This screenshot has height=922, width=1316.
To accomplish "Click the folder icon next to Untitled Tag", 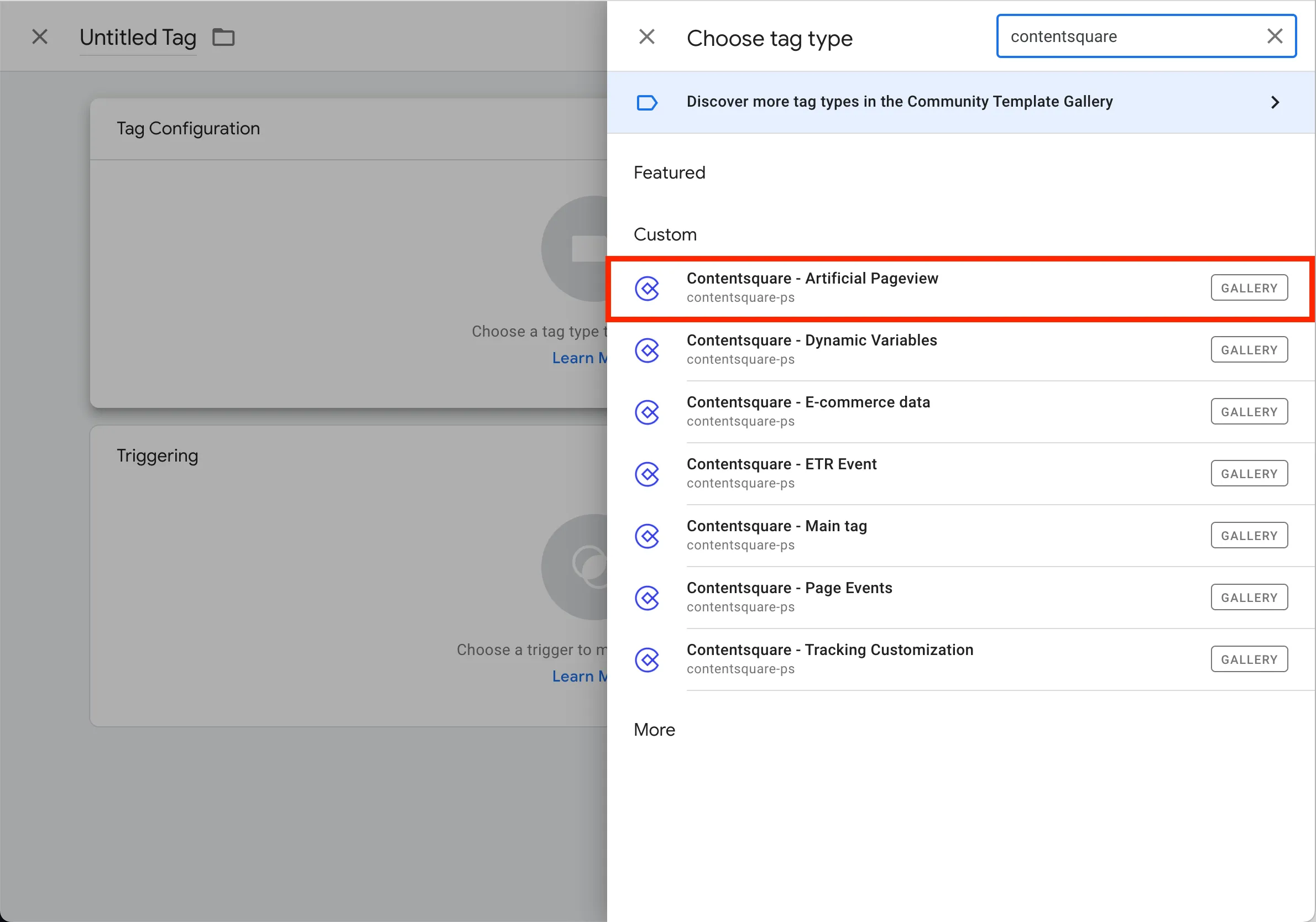I will pyautogui.click(x=223, y=37).
